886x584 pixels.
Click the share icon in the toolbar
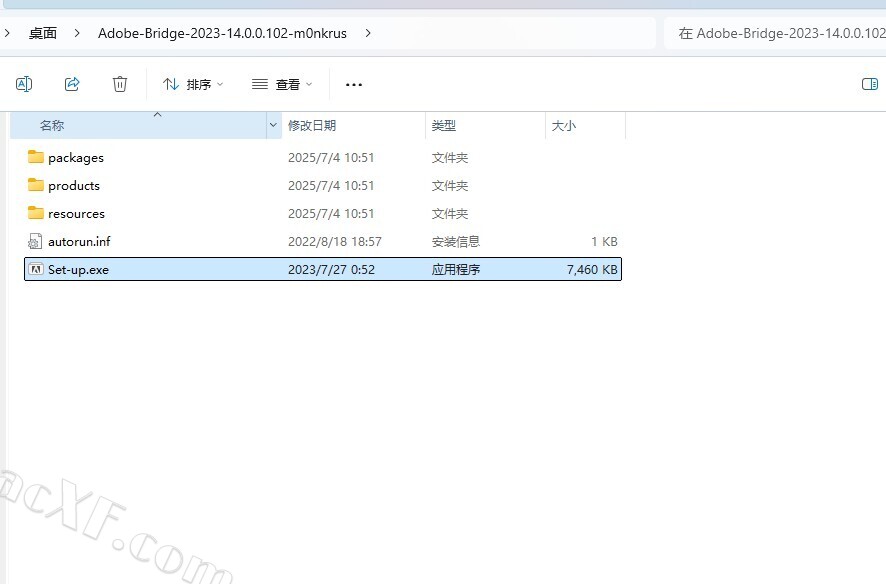click(x=72, y=84)
